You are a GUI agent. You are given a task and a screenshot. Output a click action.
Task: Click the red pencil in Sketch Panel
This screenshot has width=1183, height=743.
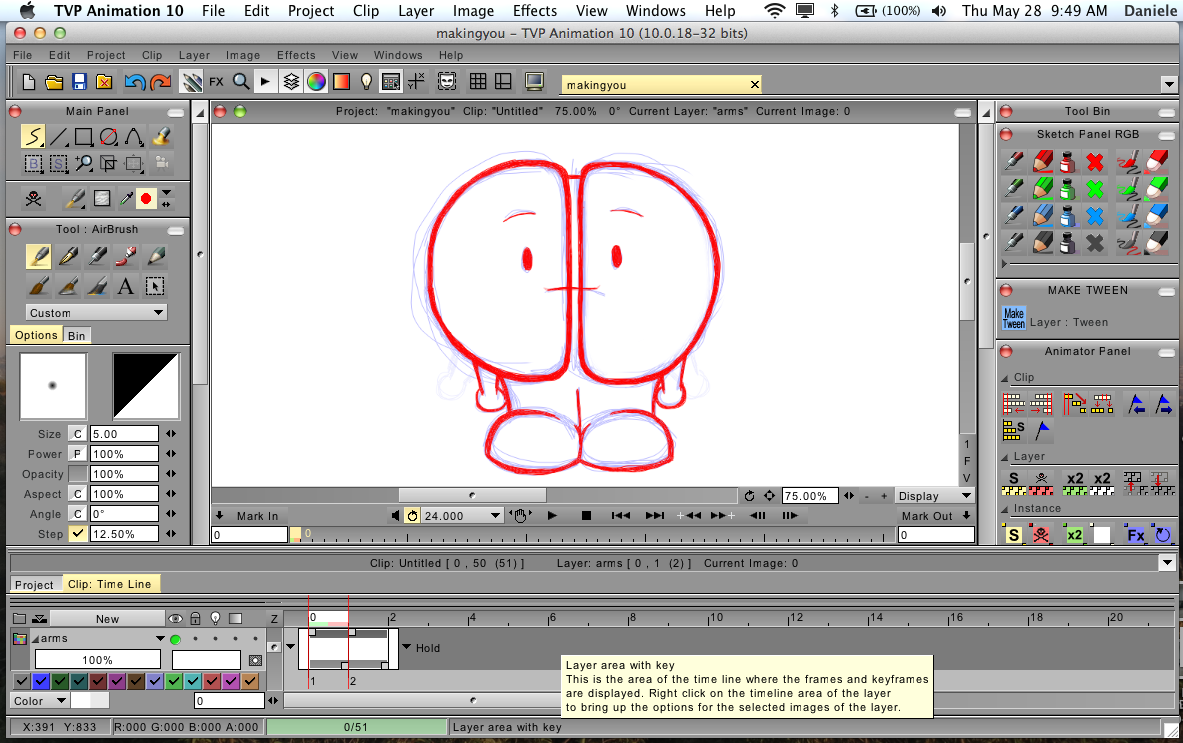coord(1043,161)
